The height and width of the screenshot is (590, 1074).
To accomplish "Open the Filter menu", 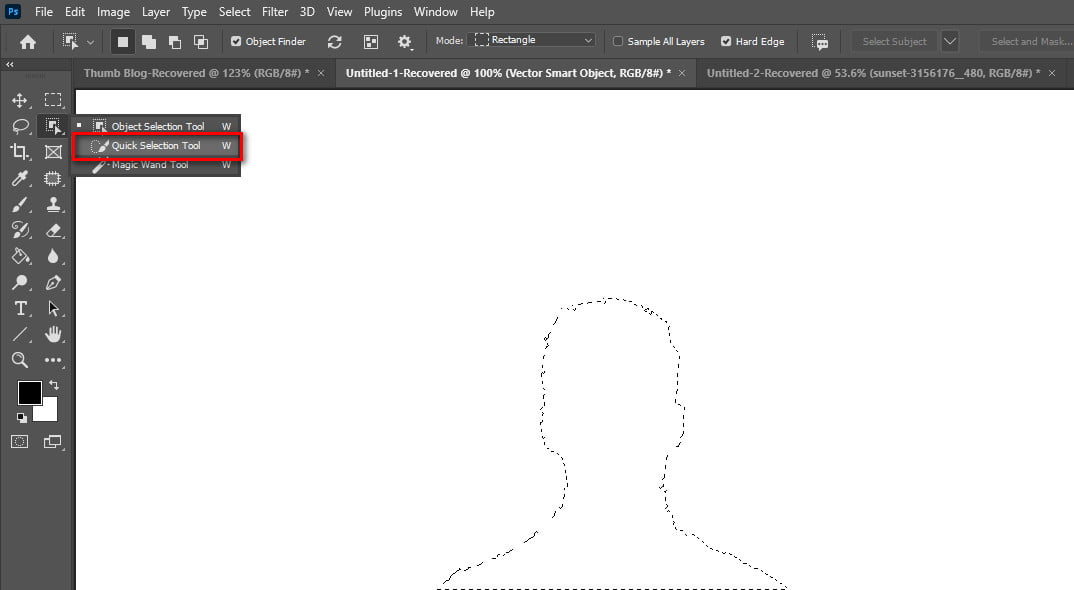I will coord(274,11).
